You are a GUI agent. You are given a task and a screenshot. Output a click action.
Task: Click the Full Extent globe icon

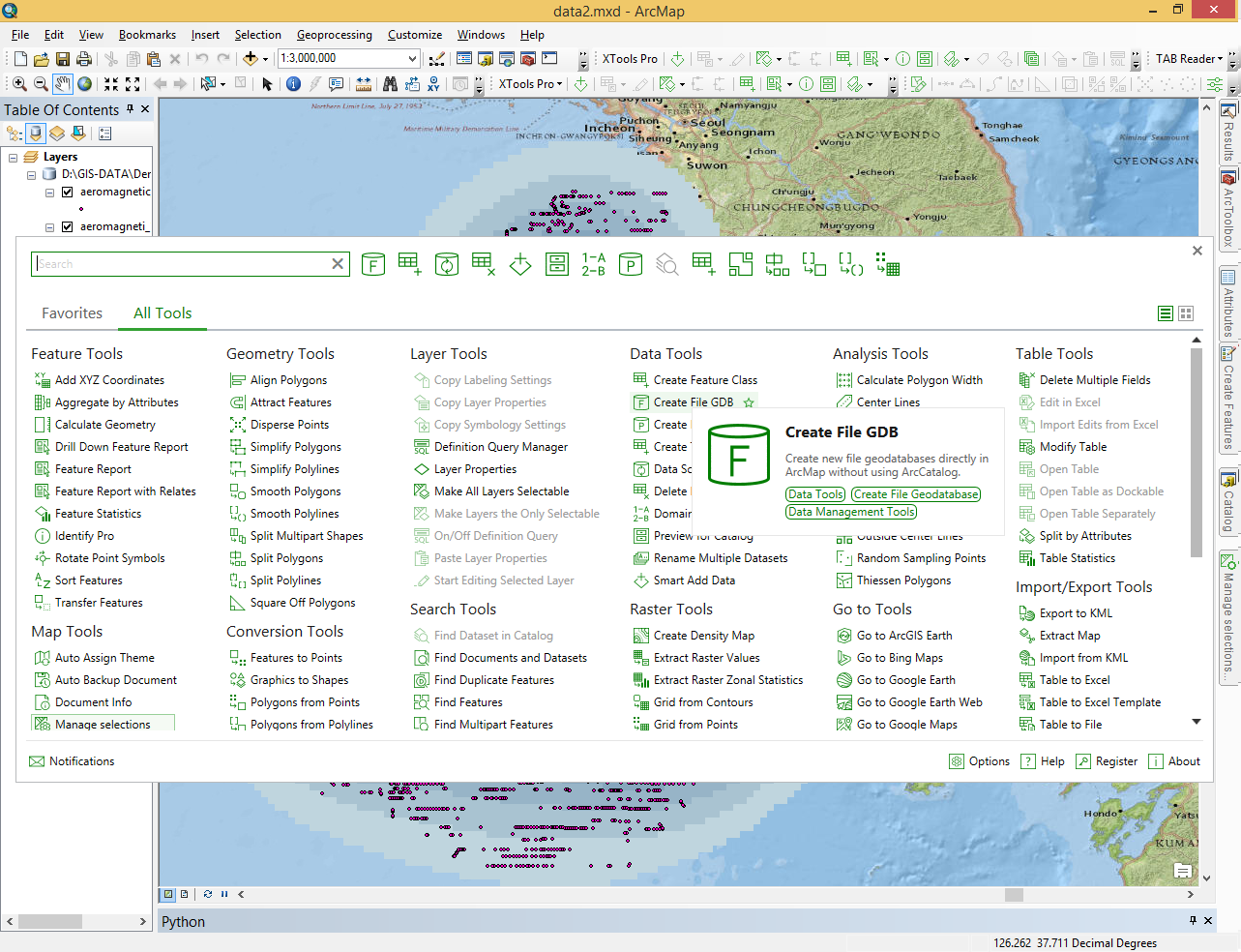(85, 84)
